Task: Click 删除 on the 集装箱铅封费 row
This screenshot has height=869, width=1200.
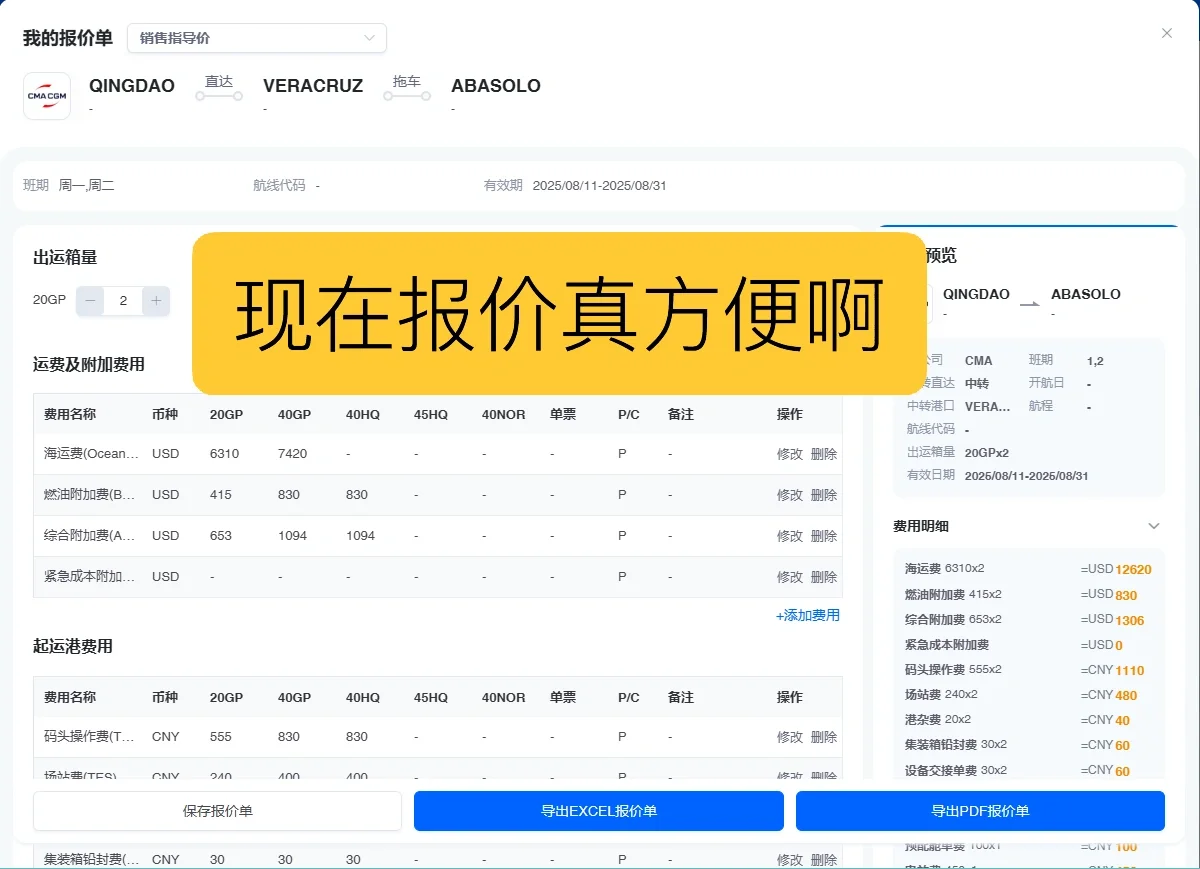Action: coord(822,858)
